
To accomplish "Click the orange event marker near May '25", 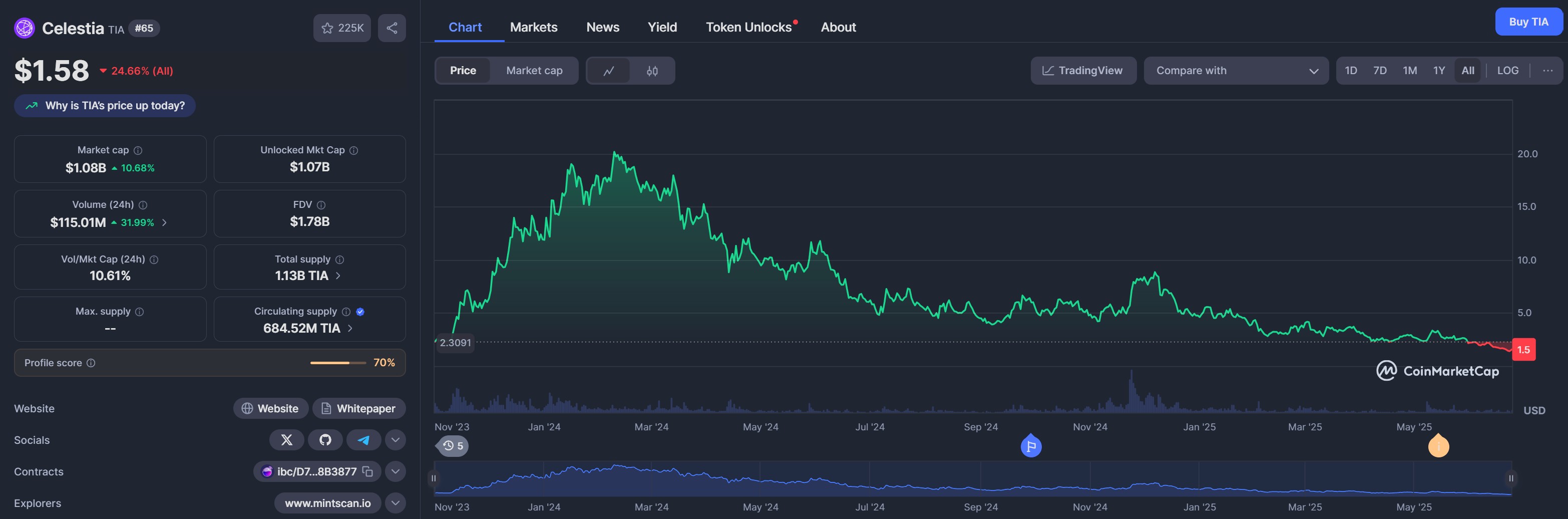I will [x=1438, y=446].
